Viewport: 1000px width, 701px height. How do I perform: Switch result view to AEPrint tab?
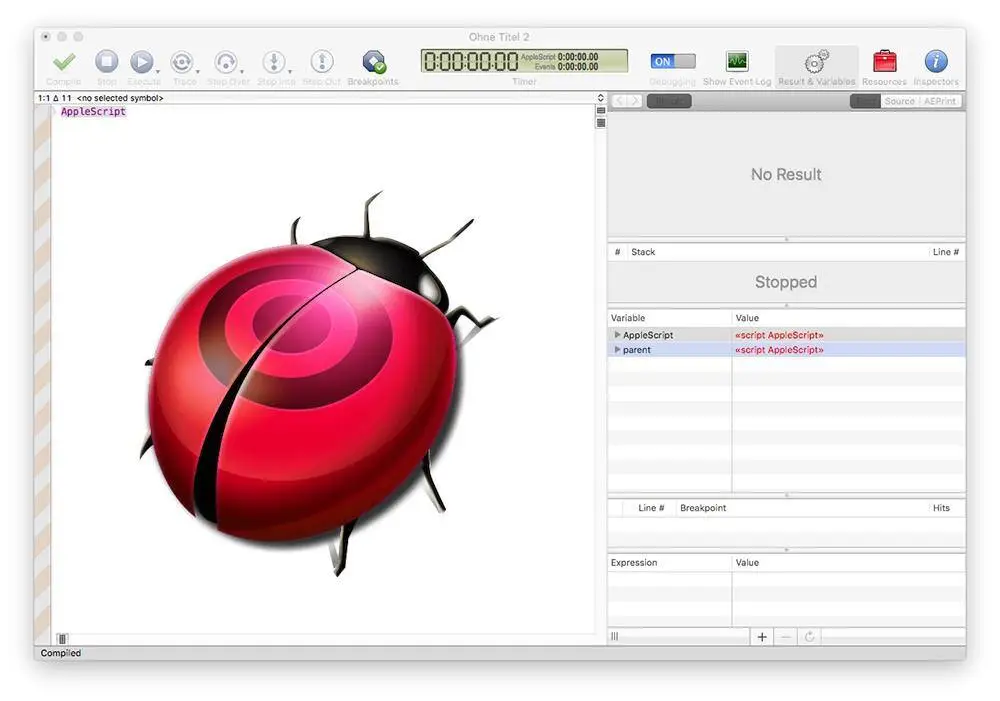[x=939, y=101]
